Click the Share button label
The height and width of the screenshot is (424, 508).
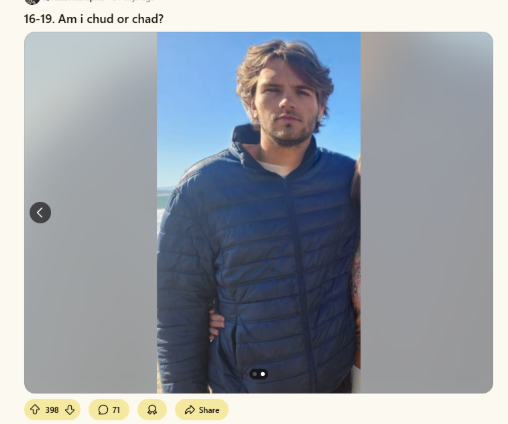click(209, 410)
